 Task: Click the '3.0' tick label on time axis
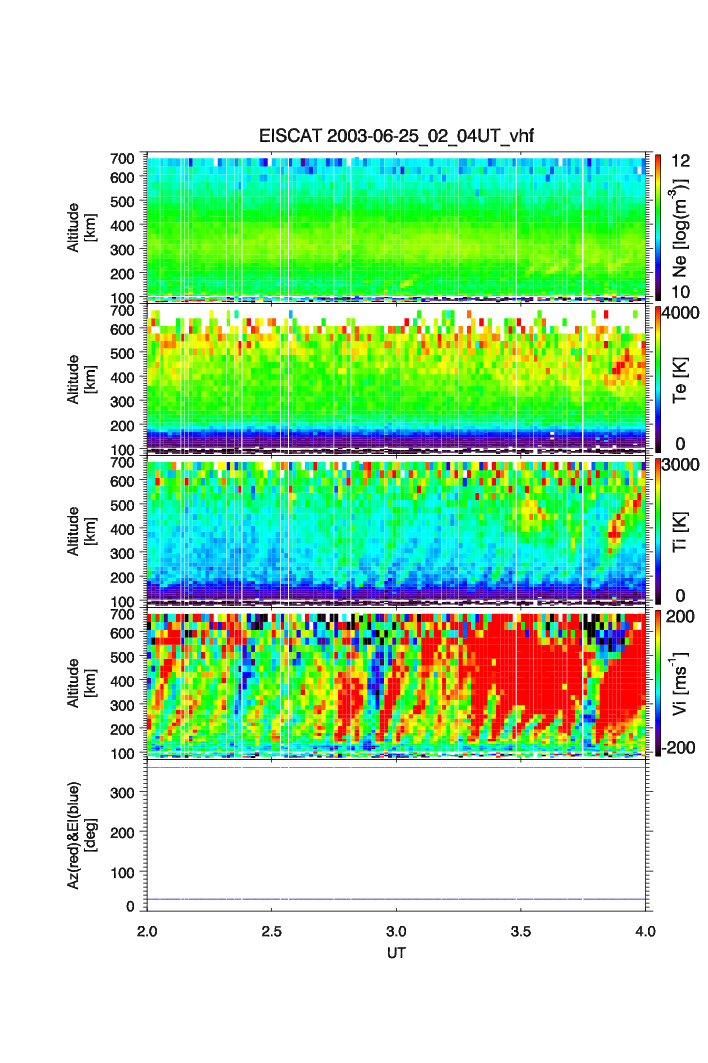pos(397,930)
